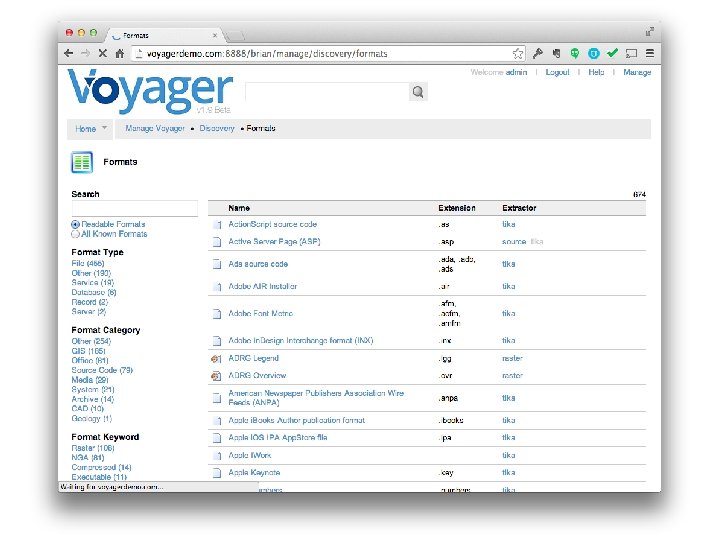
Task: Open Active Server Page (ASP) format
Action: 274,242
